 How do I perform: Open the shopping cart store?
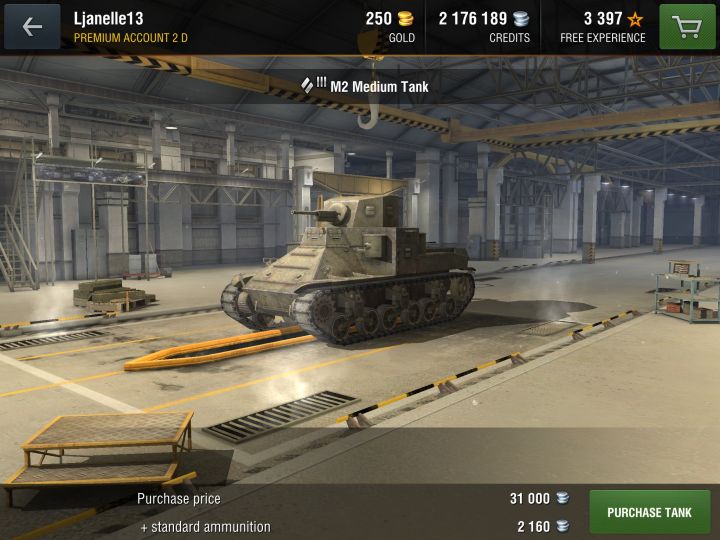[x=687, y=27]
